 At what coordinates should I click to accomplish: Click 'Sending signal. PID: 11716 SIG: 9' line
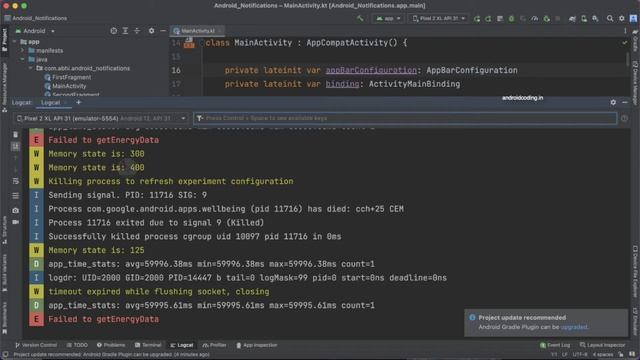(x=127, y=195)
